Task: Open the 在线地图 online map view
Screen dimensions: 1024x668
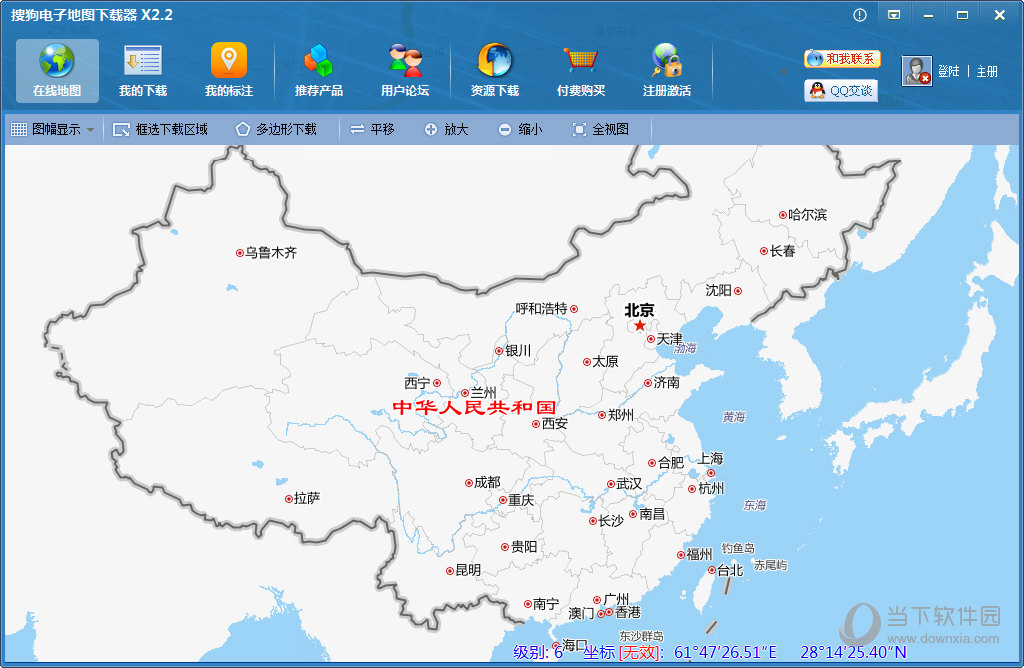Action: click(57, 71)
